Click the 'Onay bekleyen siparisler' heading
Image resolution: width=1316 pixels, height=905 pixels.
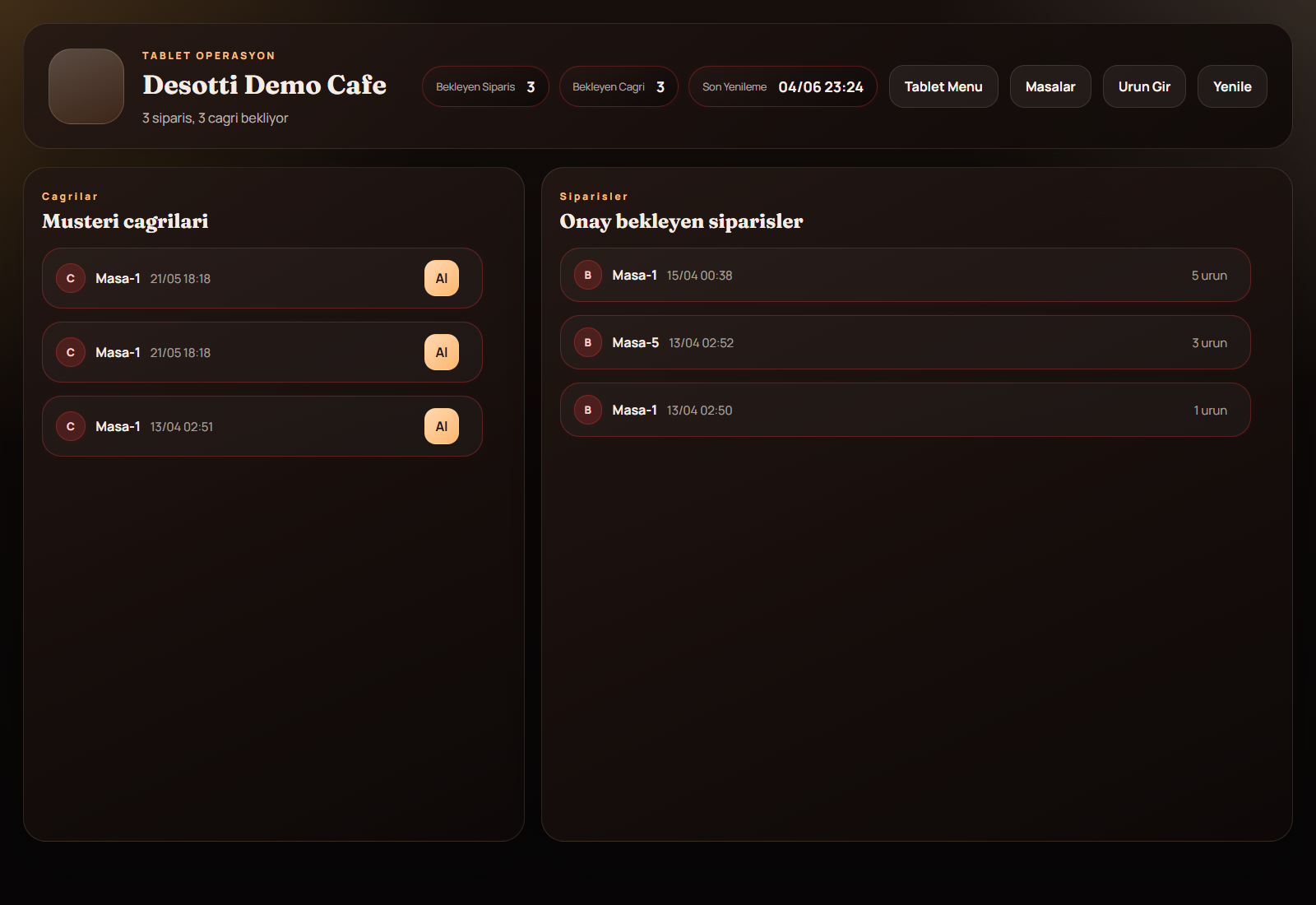point(681,221)
